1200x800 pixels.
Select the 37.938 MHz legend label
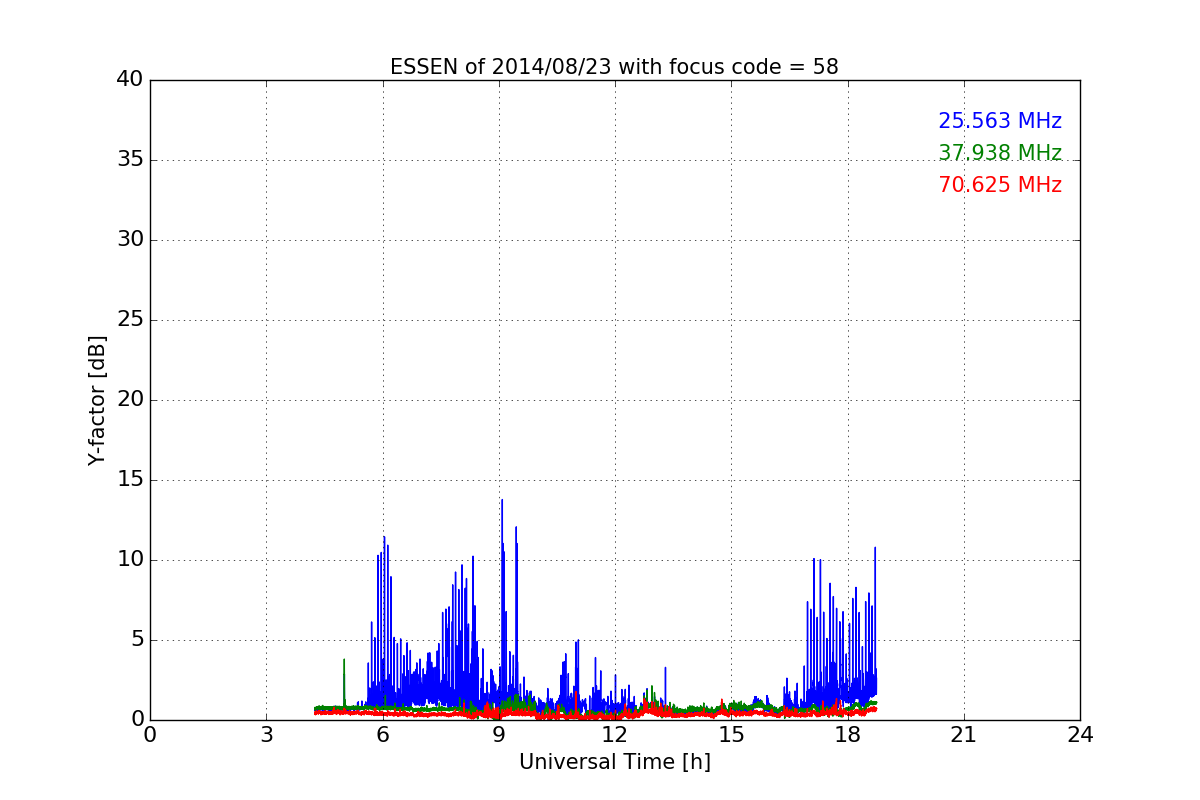(1000, 153)
